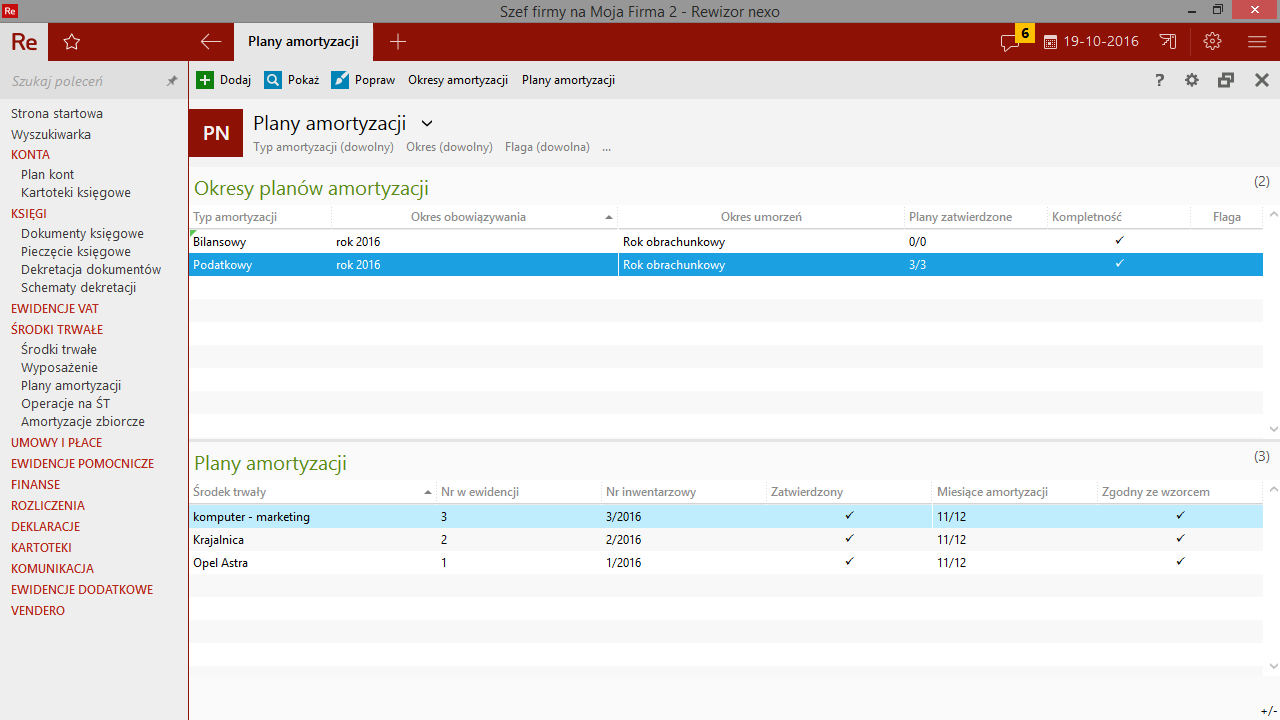Open the hamburger main menu
This screenshot has height=720, width=1280.
coord(1257,42)
